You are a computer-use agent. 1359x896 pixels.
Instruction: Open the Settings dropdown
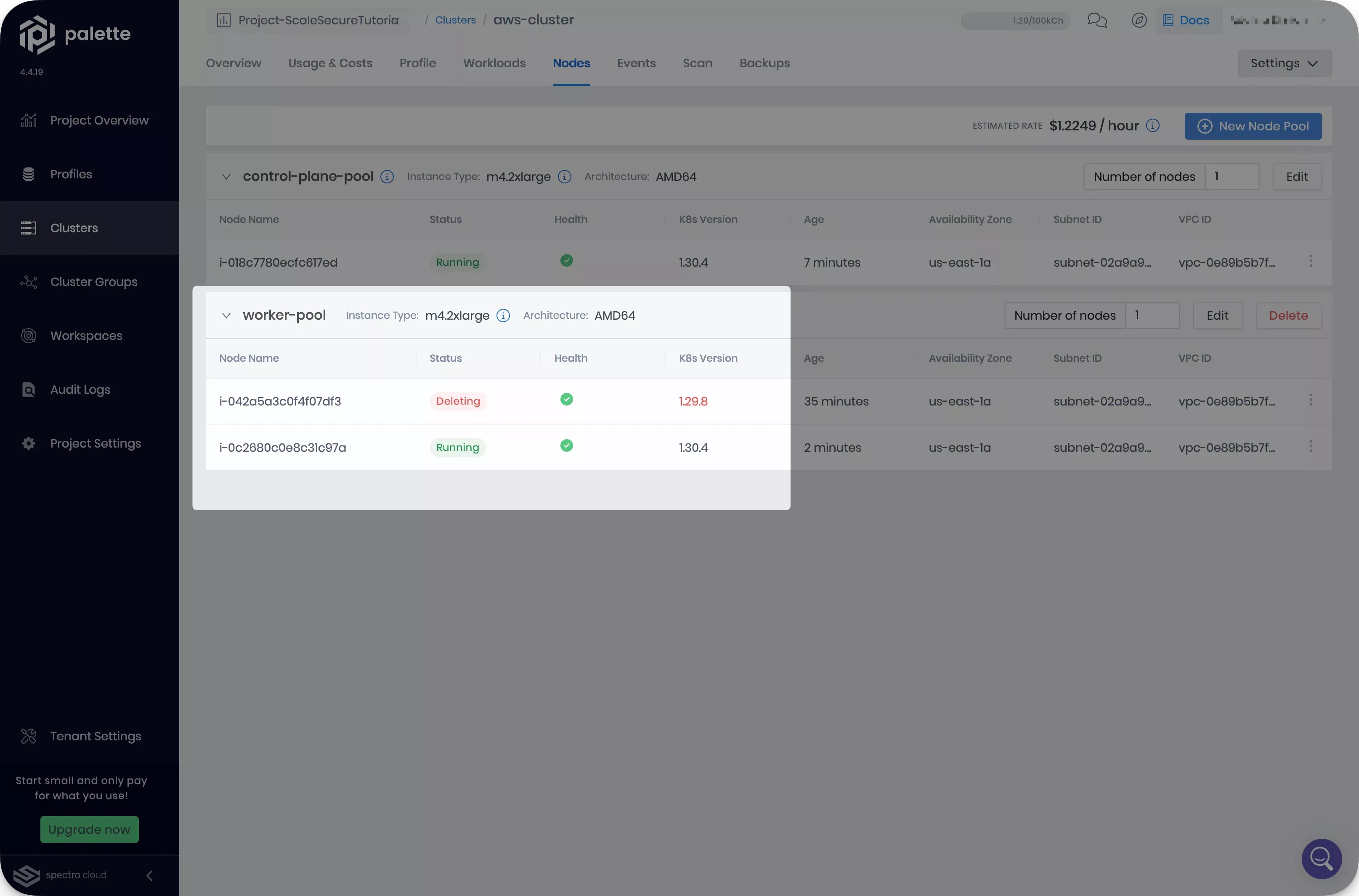tap(1284, 63)
